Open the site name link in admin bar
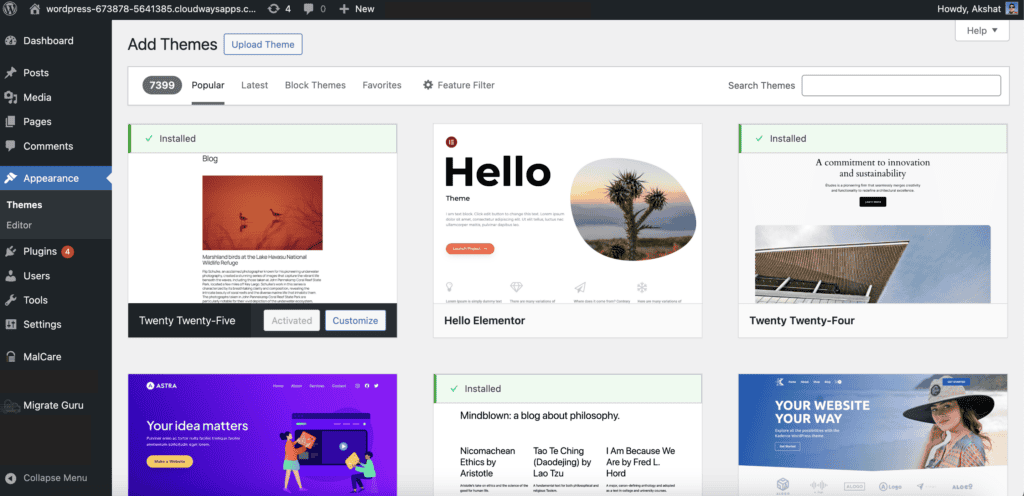 pos(152,9)
